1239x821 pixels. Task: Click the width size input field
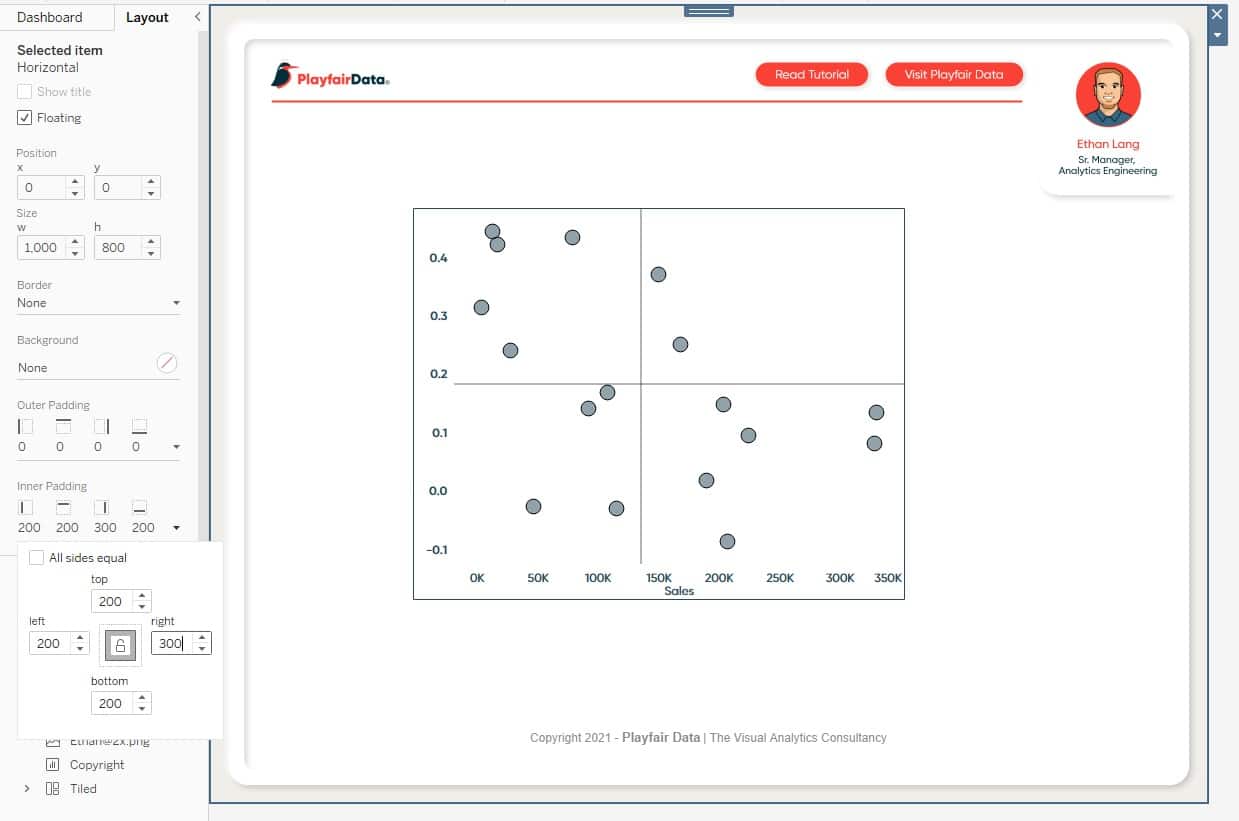[x=42, y=247]
